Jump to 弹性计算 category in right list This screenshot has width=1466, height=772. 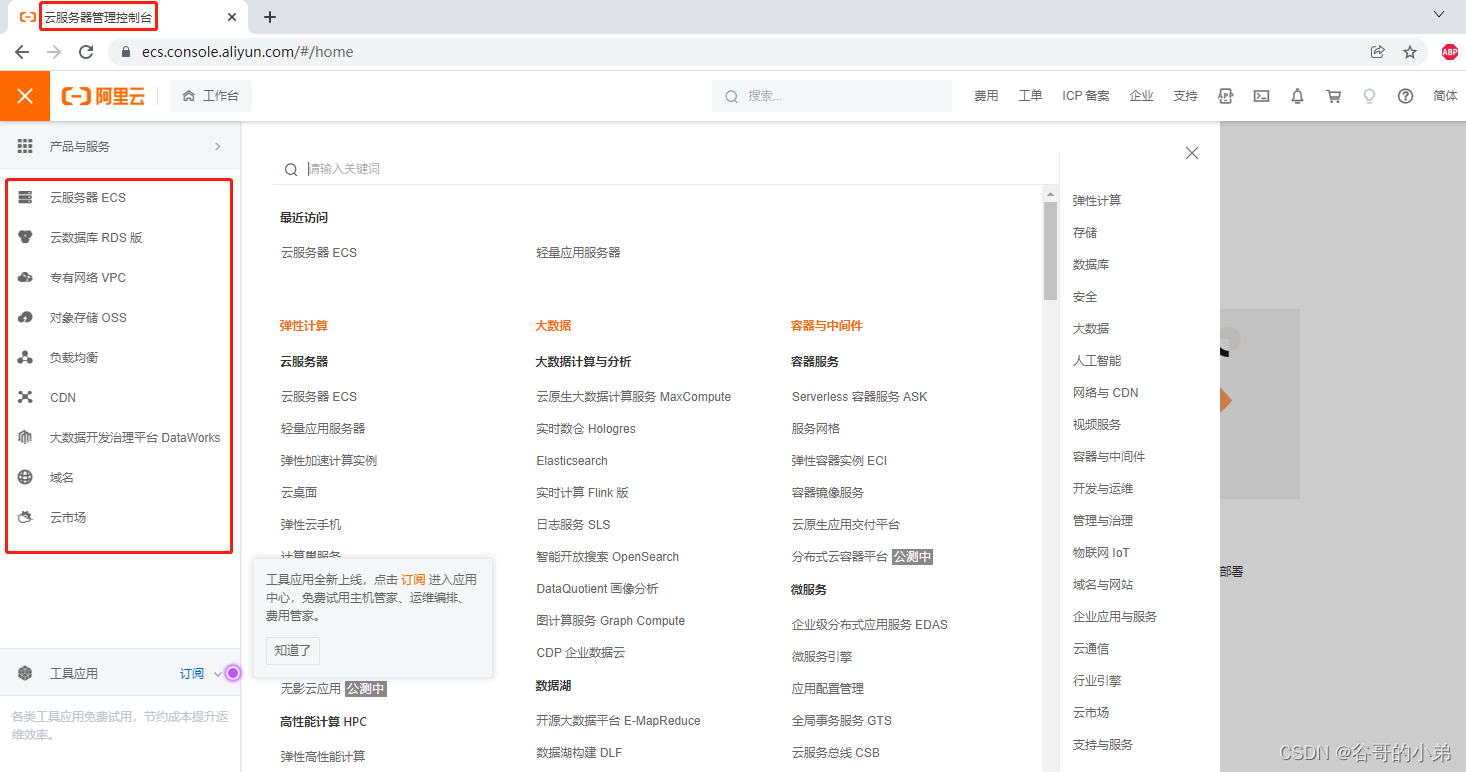[x=1097, y=200]
